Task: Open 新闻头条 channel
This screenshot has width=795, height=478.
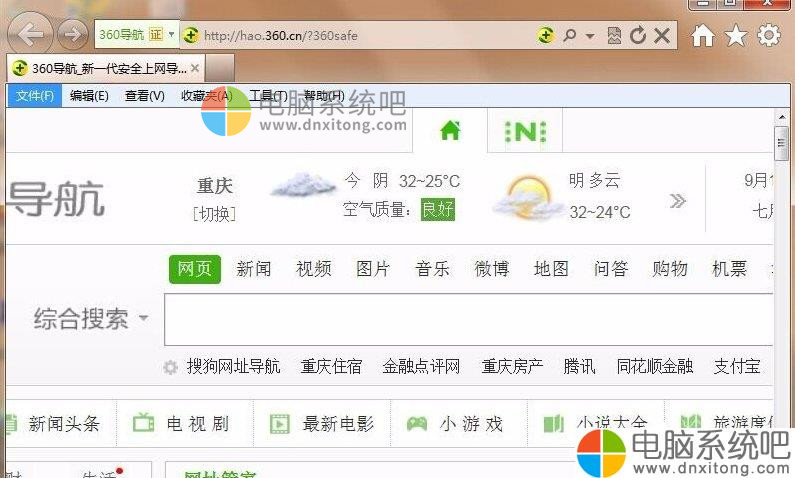Action: point(64,424)
